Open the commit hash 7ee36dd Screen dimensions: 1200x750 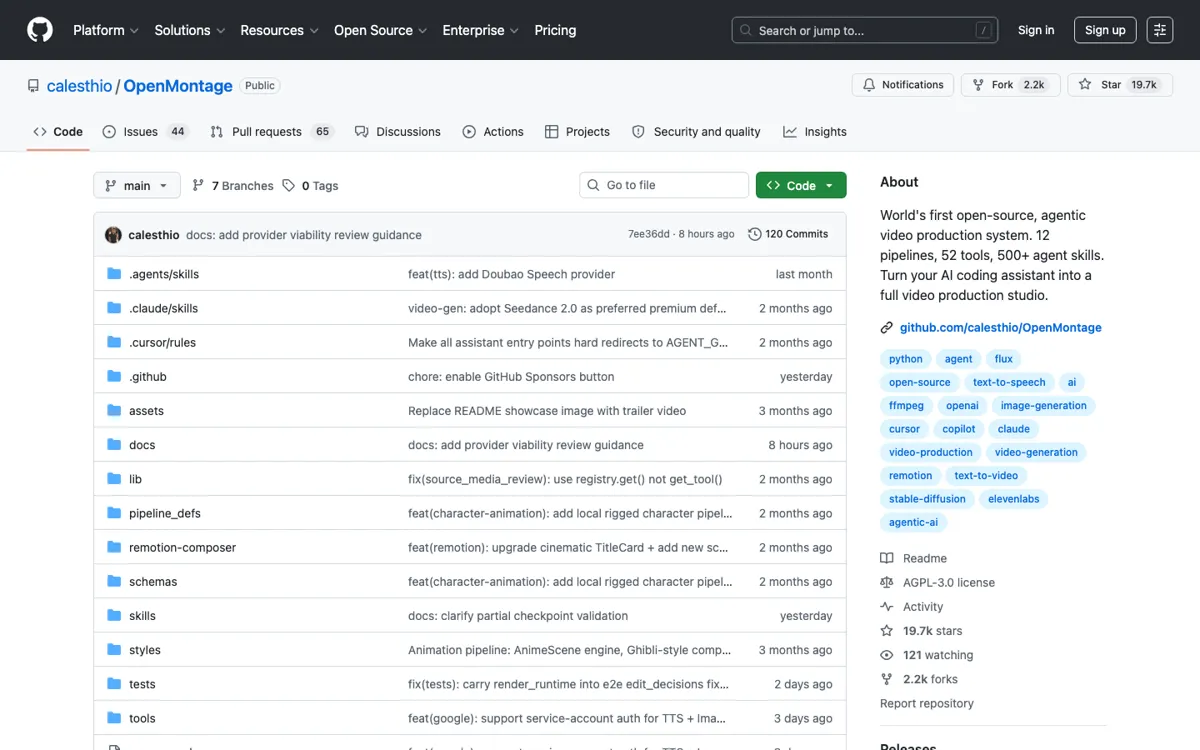pos(649,234)
